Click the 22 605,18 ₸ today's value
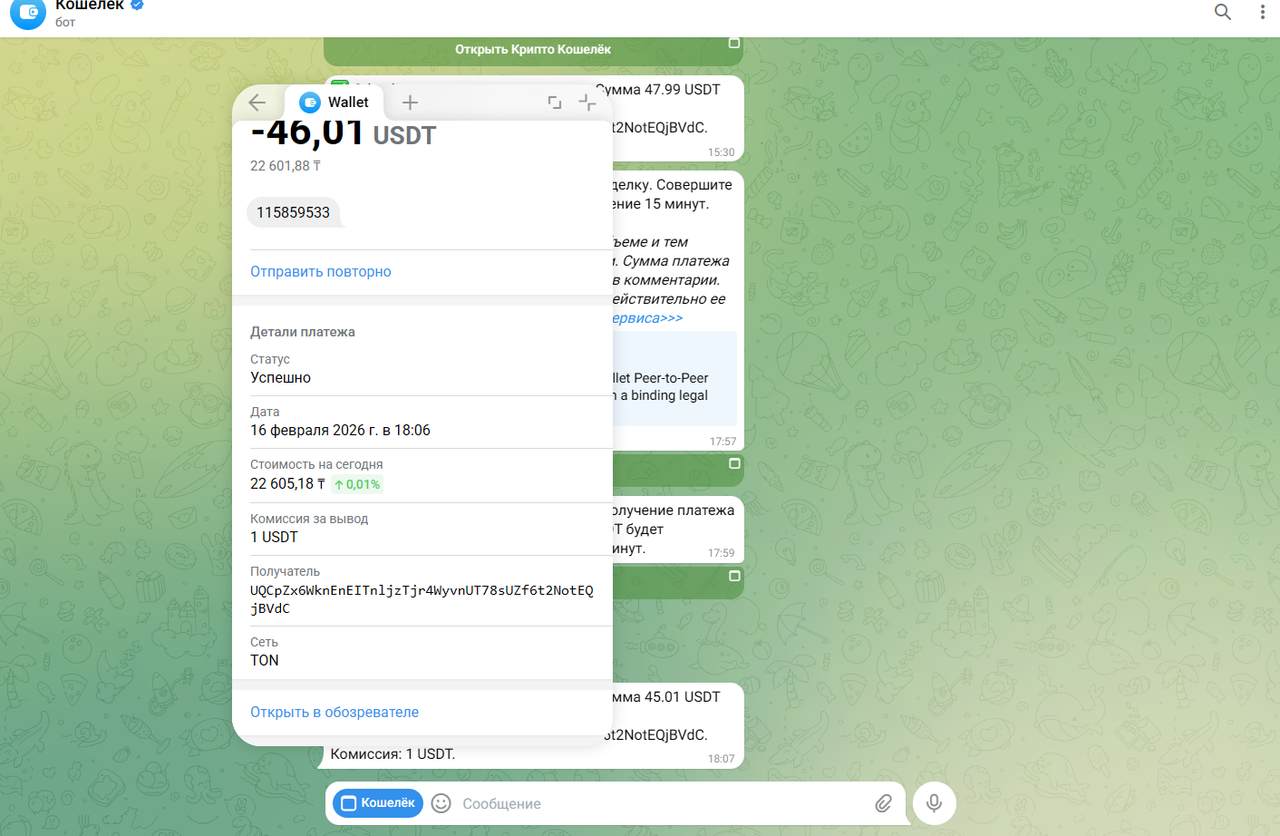Image resolution: width=1280 pixels, height=836 pixels. coord(288,484)
